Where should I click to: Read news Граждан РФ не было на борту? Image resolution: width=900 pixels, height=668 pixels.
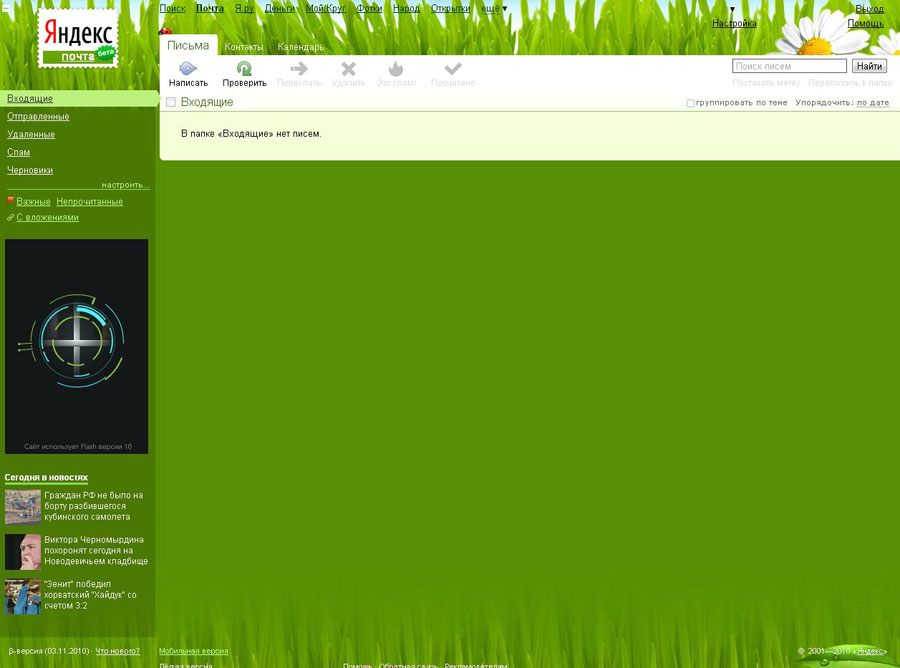click(x=94, y=506)
